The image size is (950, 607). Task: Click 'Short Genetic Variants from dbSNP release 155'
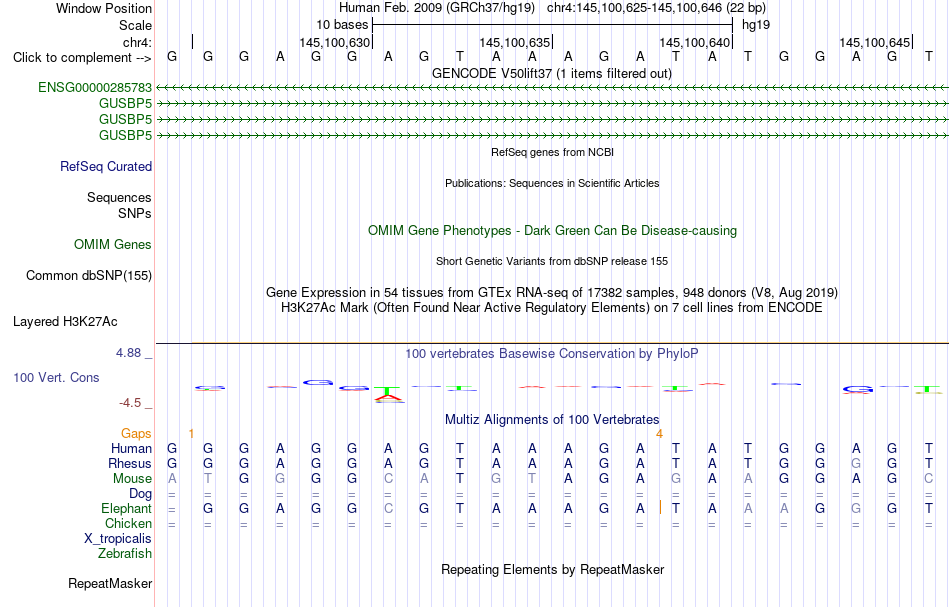click(x=552, y=262)
